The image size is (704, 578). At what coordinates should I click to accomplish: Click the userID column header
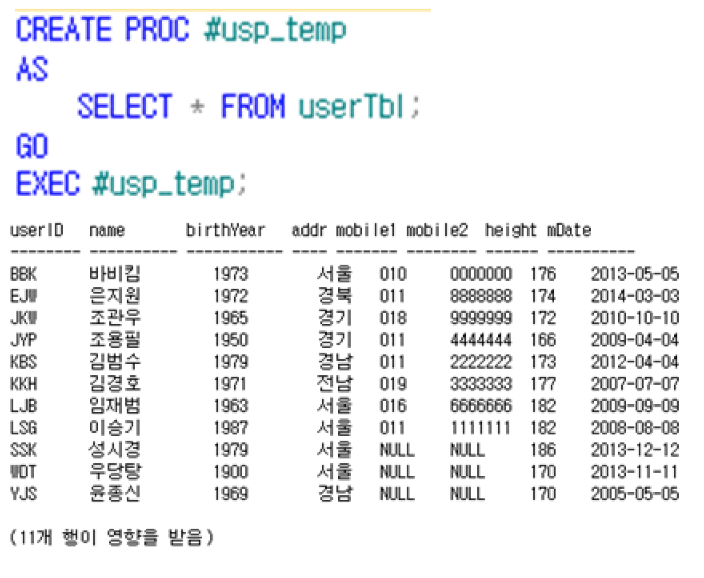point(37,230)
